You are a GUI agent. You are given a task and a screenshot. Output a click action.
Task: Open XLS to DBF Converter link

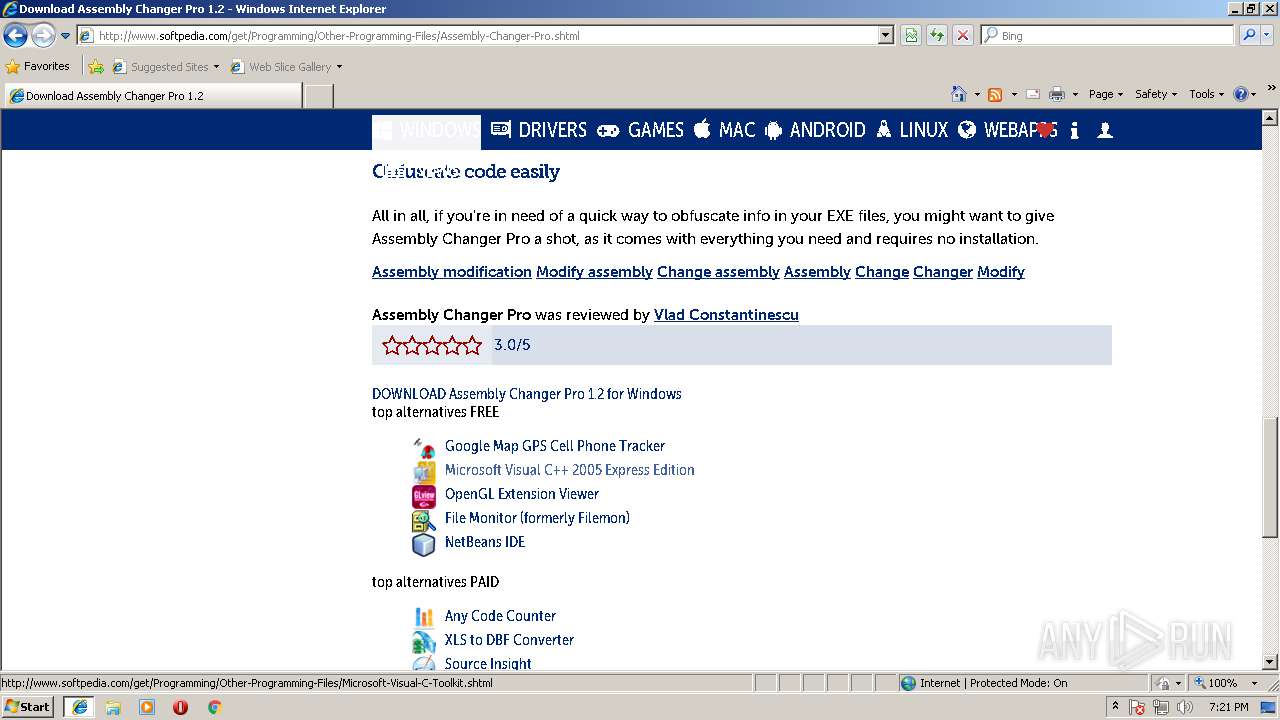coord(509,640)
